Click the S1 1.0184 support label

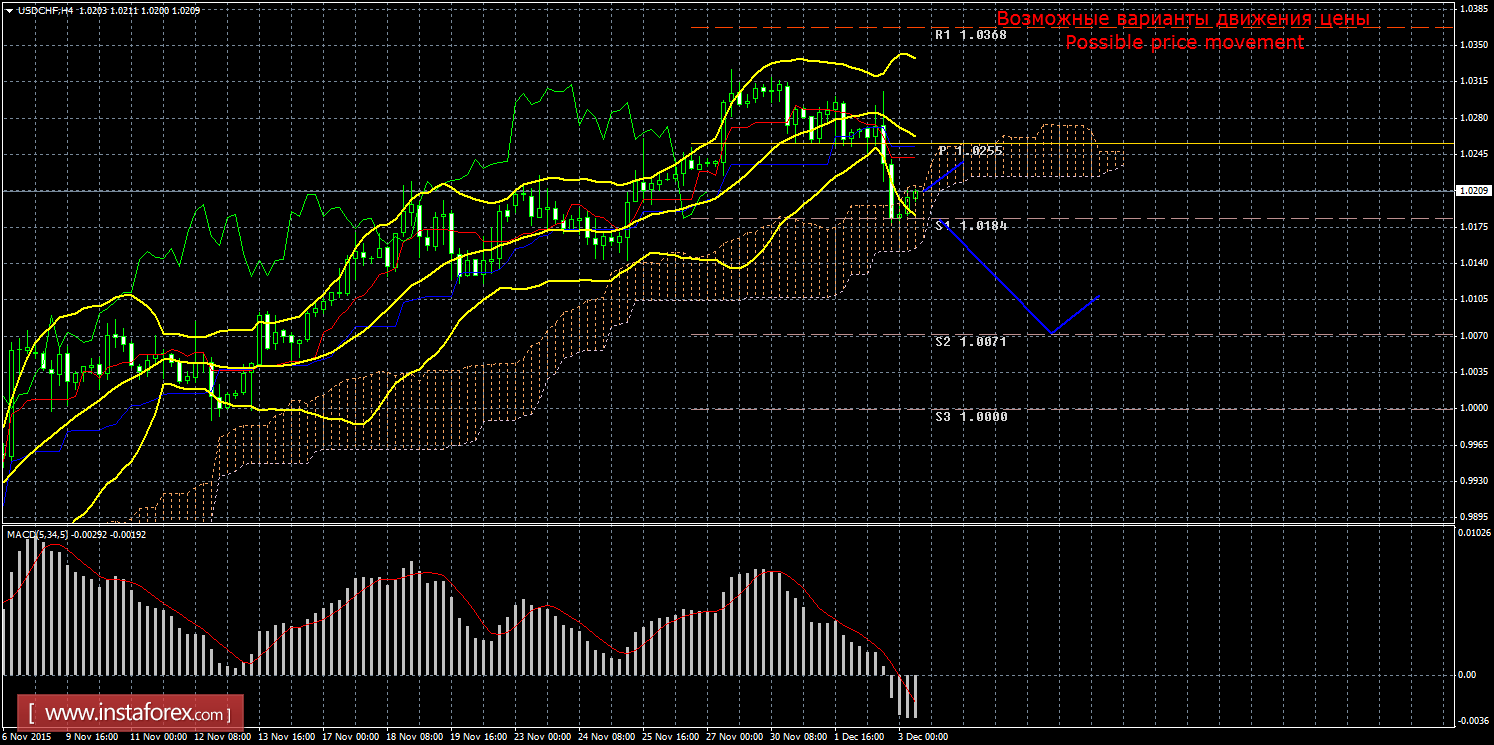point(971,226)
